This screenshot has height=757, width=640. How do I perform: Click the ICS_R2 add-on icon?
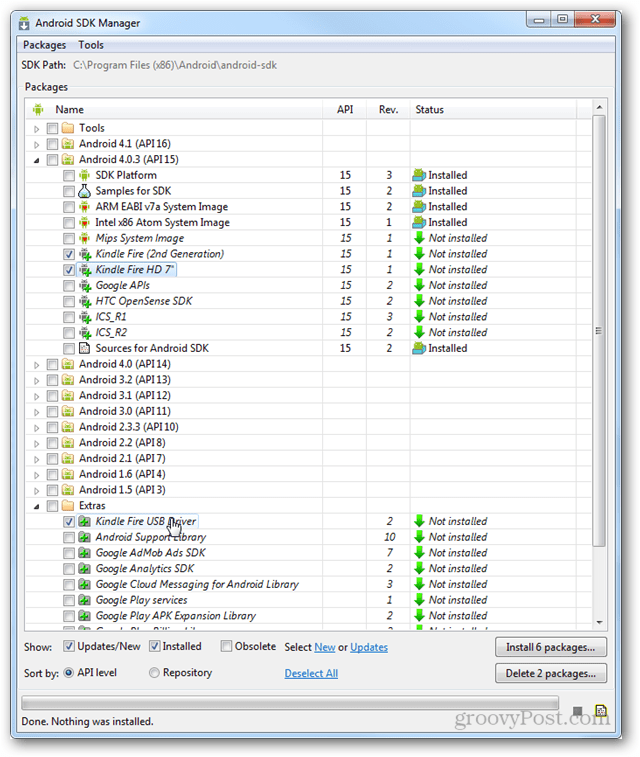point(85,333)
